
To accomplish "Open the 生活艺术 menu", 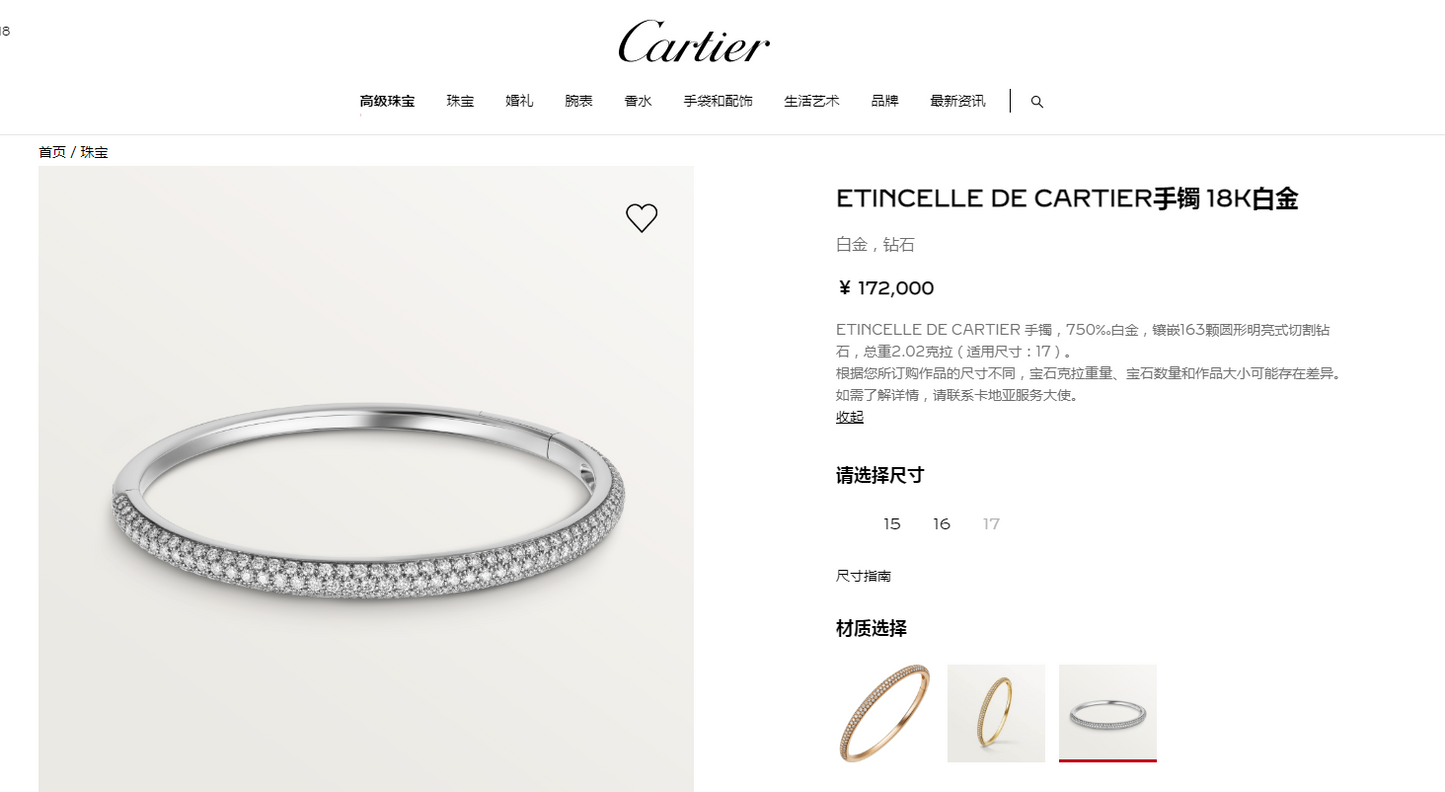I will 811,101.
